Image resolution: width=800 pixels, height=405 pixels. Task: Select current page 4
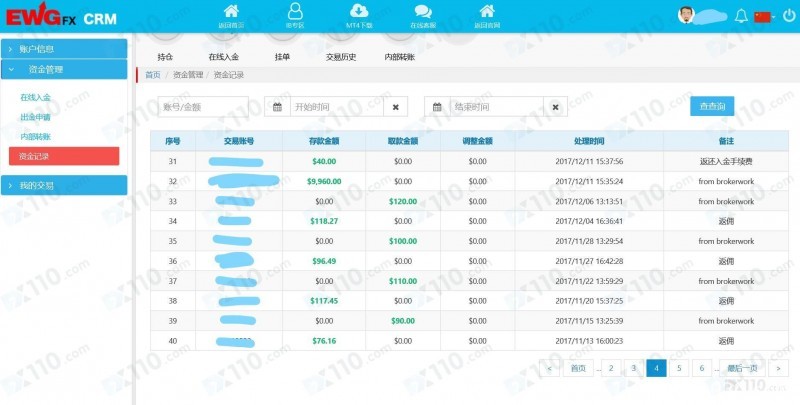(x=656, y=368)
